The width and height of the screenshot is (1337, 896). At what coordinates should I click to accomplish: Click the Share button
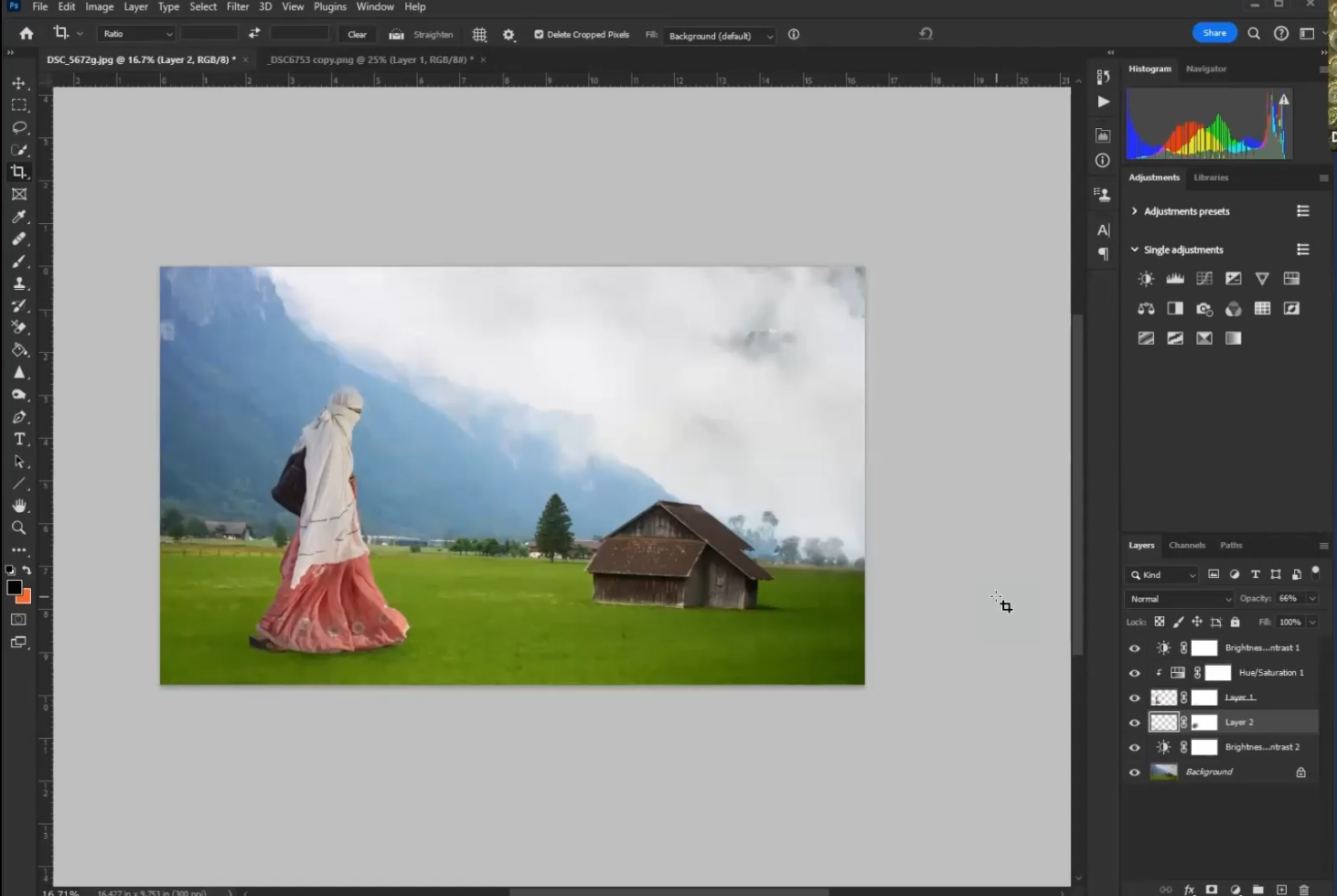pos(1214,33)
